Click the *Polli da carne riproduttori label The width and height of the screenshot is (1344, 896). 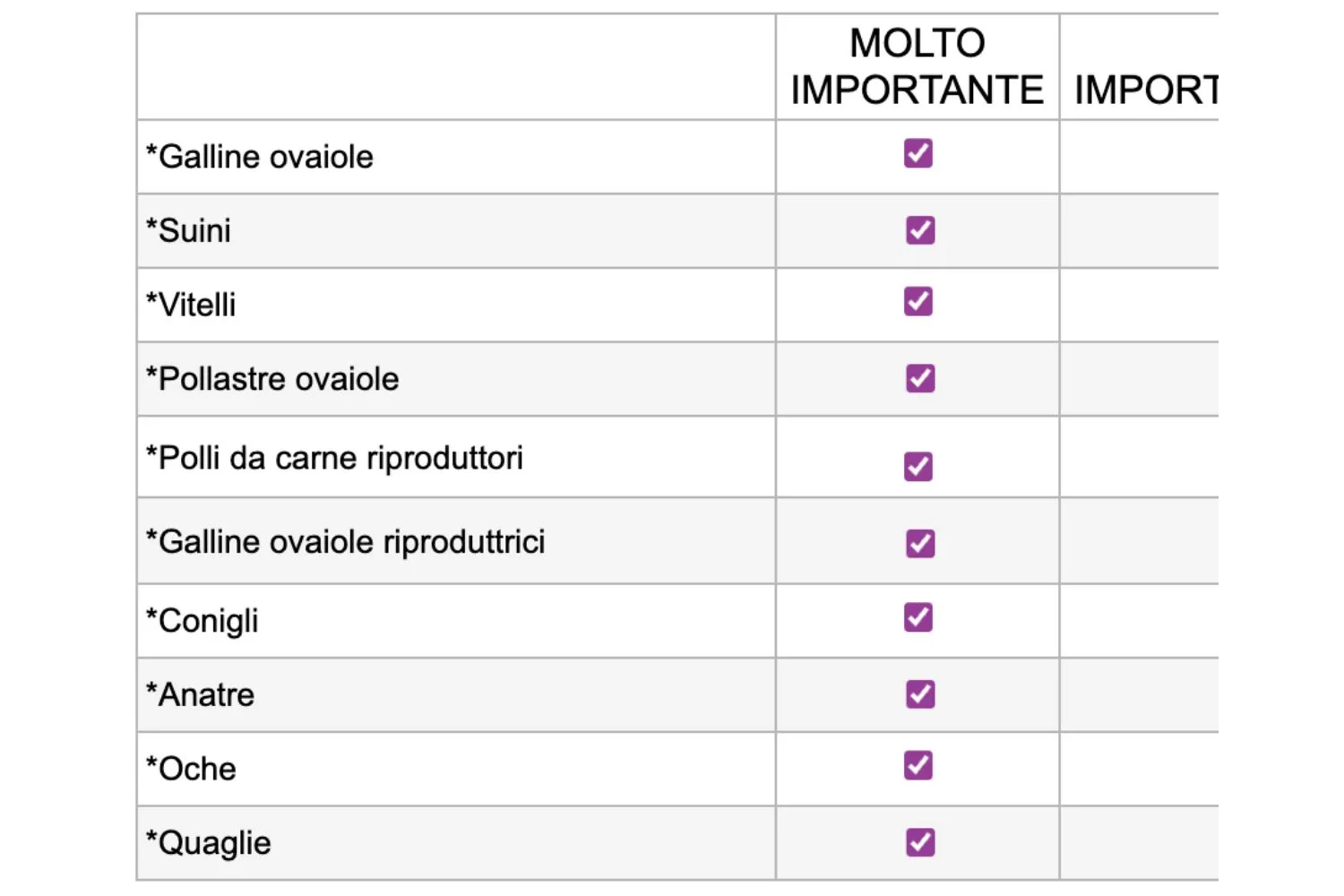(334, 458)
